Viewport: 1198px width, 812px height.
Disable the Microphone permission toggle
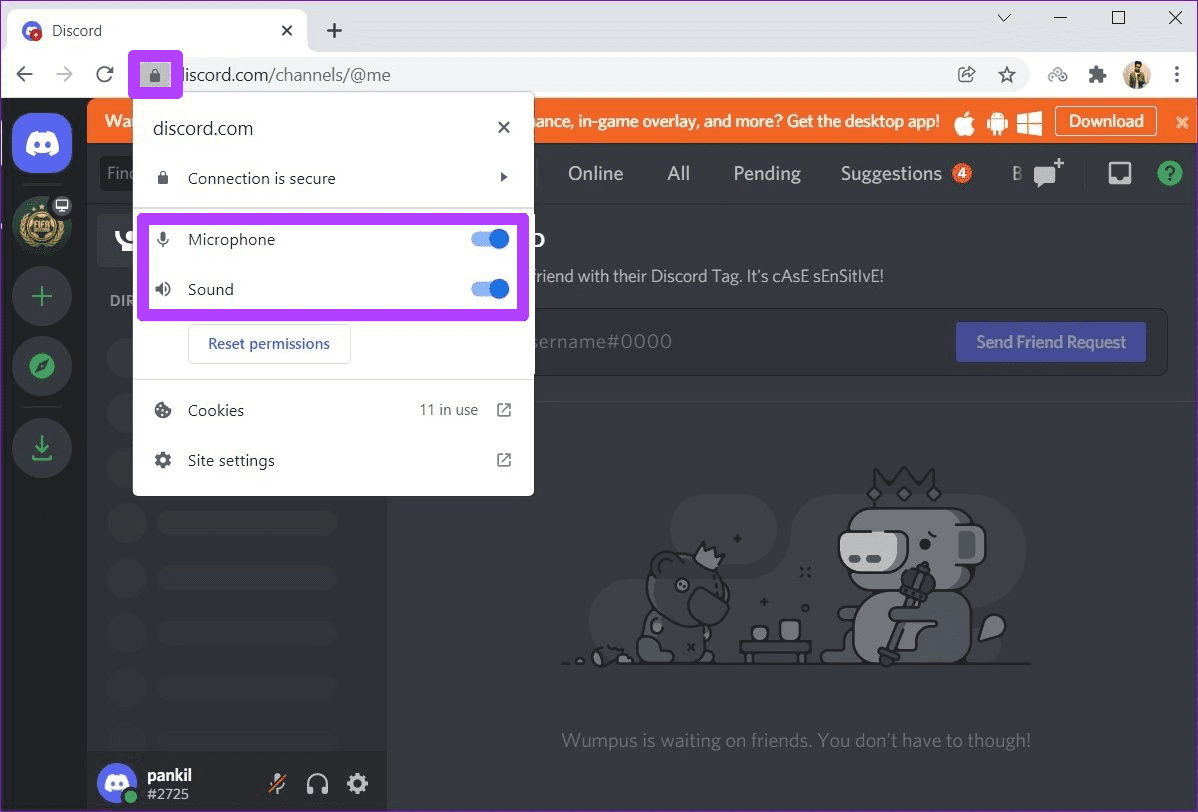[489, 239]
